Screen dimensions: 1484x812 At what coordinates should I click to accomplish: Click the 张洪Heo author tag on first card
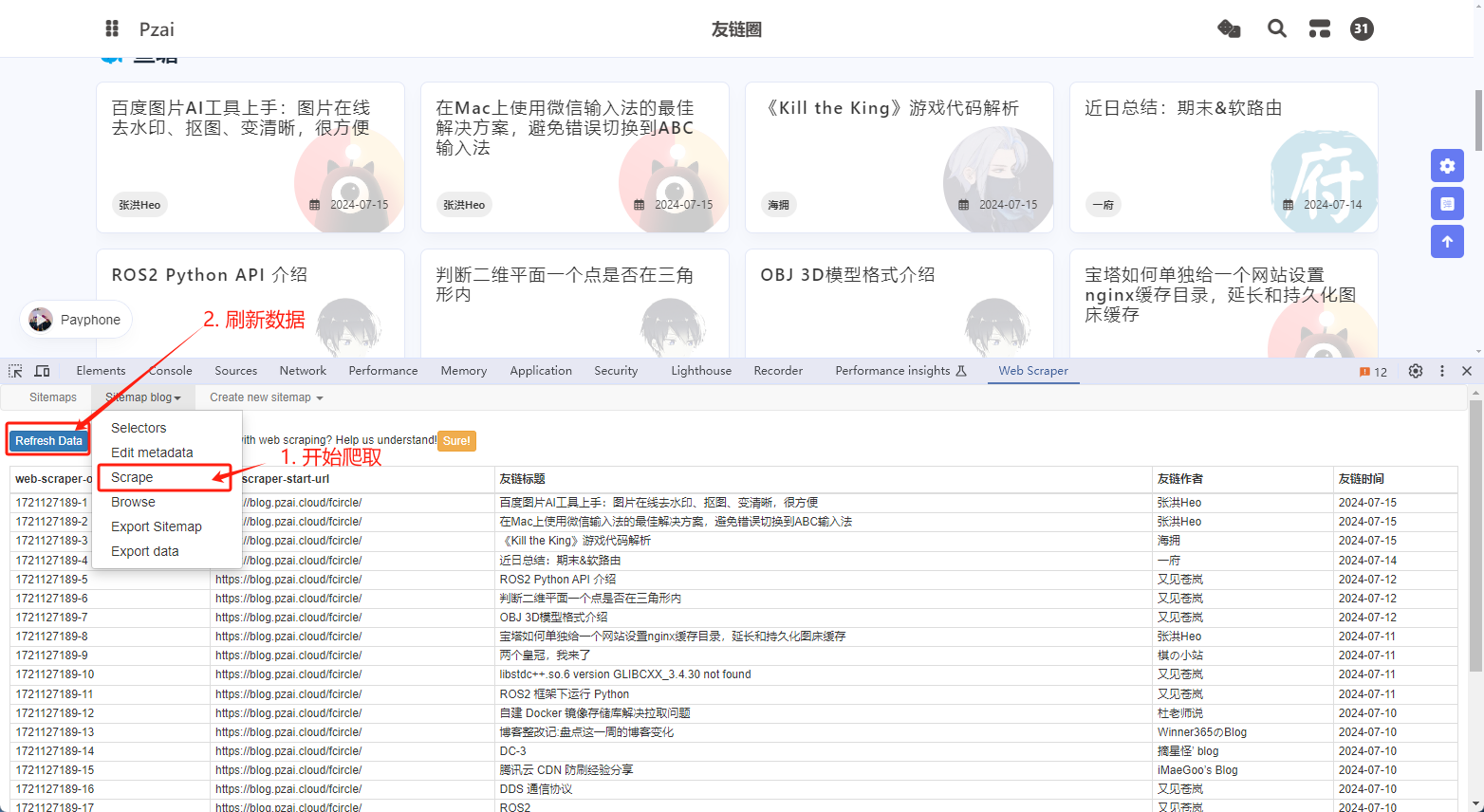click(139, 205)
